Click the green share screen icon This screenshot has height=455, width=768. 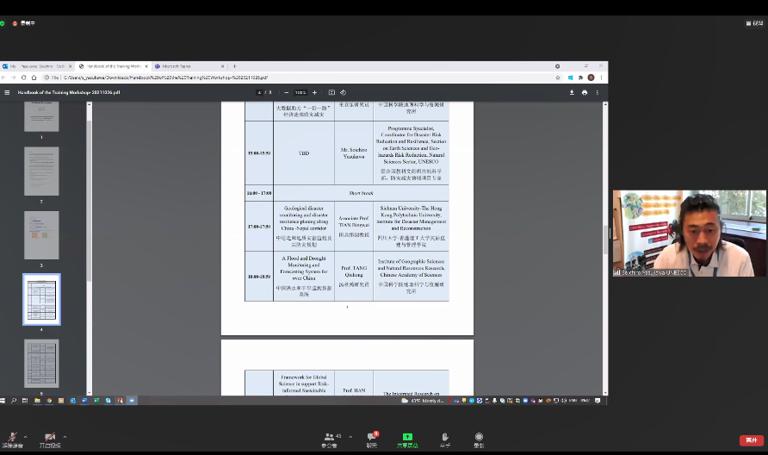[x=407, y=438]
